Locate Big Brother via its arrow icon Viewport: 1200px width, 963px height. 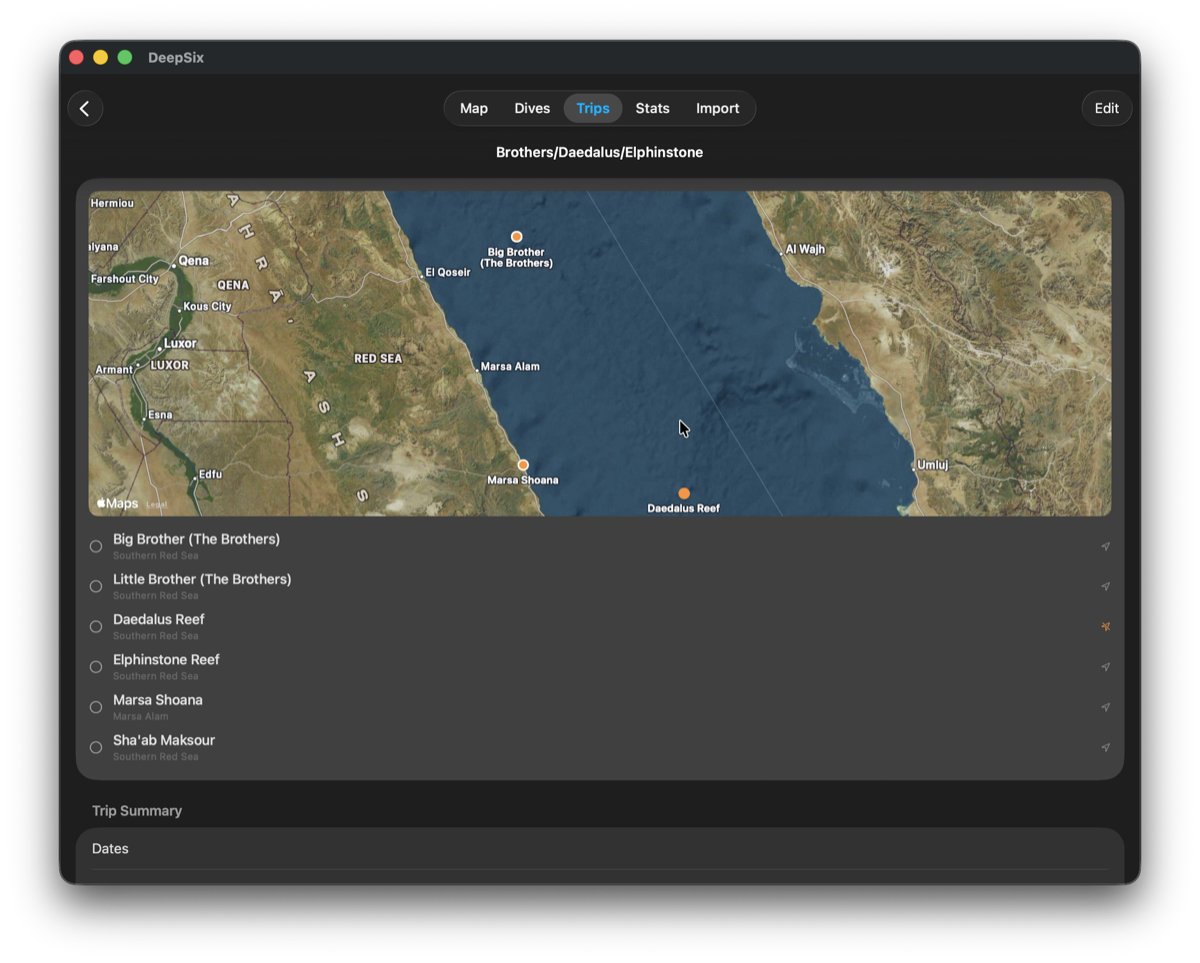point(1105,547)
